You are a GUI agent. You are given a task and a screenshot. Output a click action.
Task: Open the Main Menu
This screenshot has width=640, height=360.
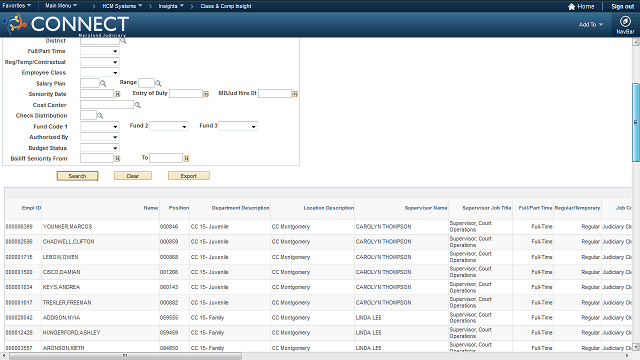[x=61, y=6]
